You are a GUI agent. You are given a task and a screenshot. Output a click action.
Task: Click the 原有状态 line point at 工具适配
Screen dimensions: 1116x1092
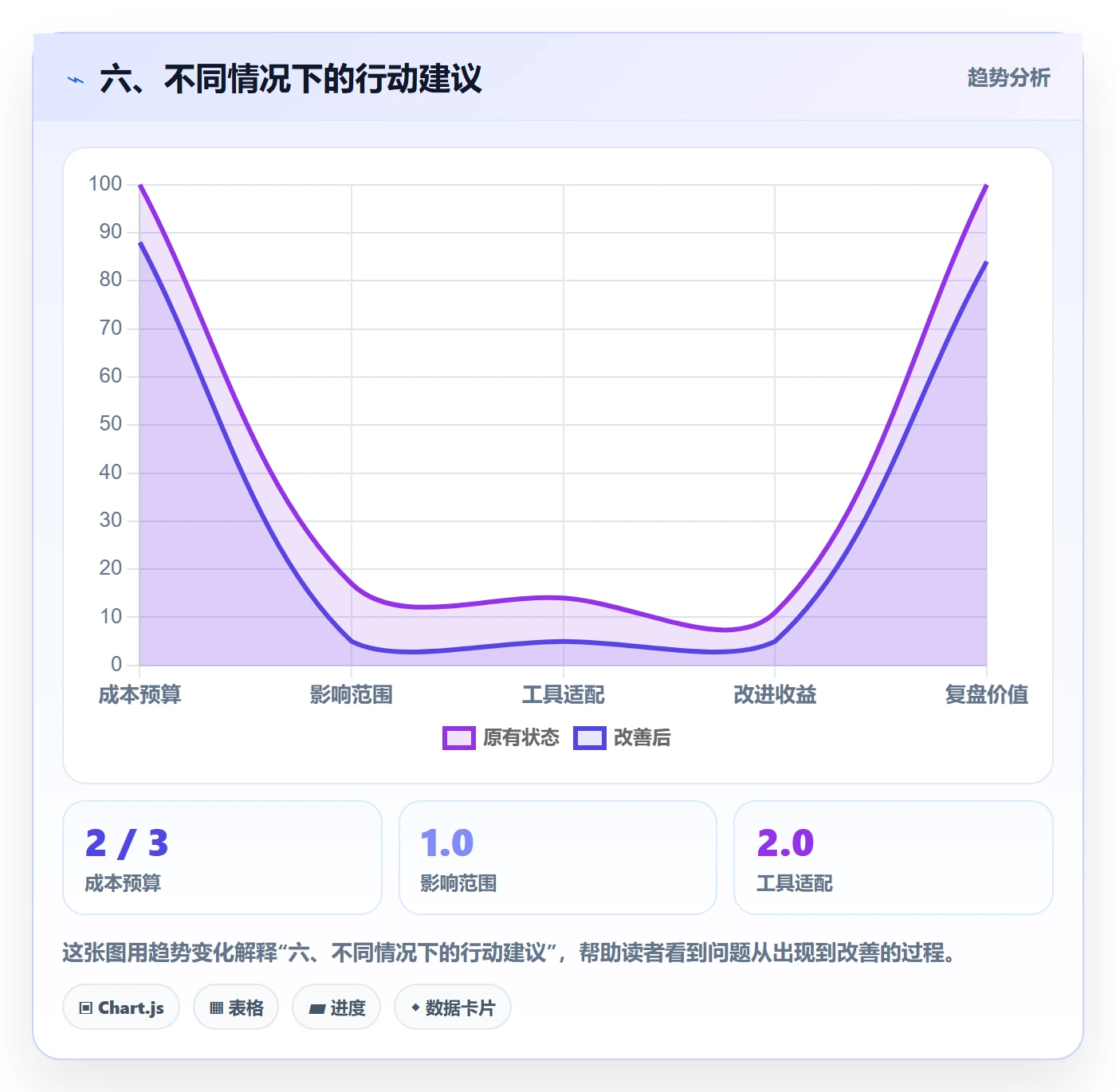tap(564, 598)
